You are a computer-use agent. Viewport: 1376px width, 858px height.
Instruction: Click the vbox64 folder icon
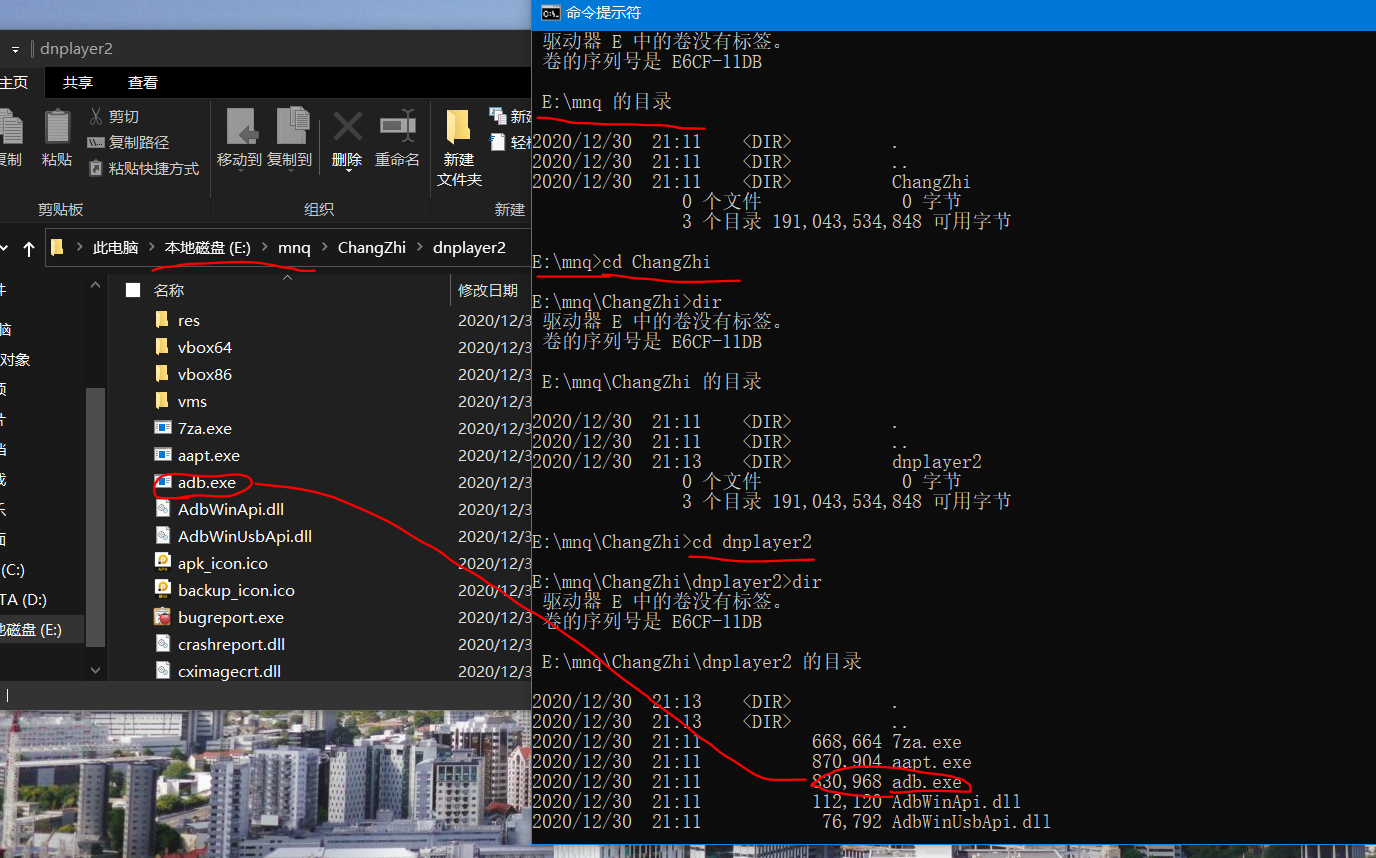click(x=162, y=347)
